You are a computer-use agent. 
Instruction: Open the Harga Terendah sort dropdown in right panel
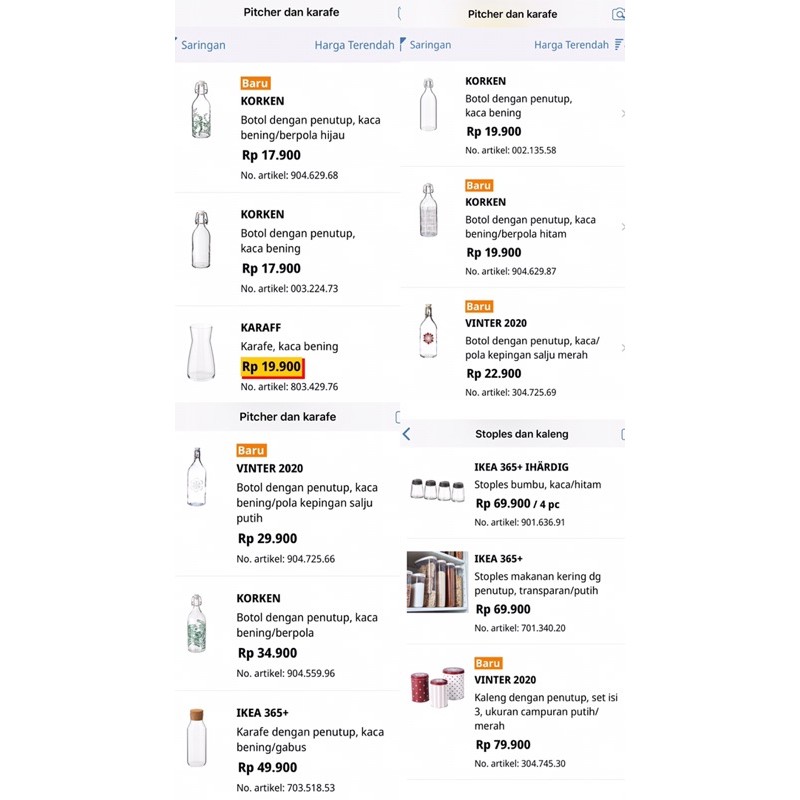(571, 45)
